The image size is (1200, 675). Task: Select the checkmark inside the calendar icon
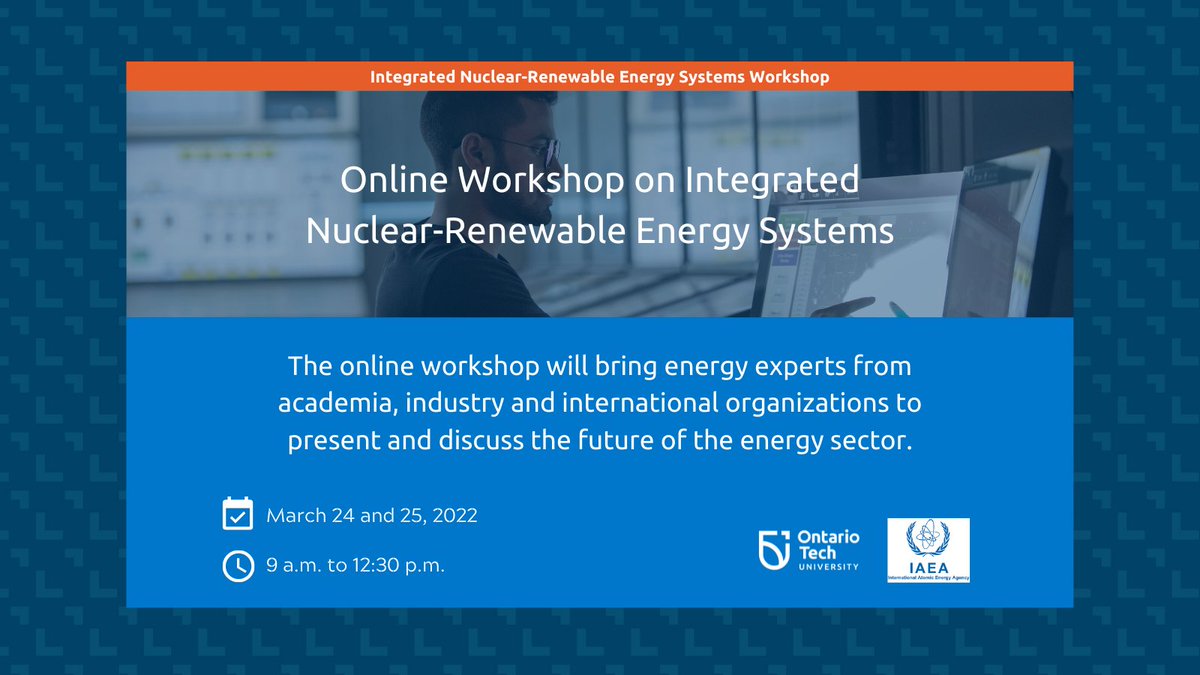click(236, 518)
